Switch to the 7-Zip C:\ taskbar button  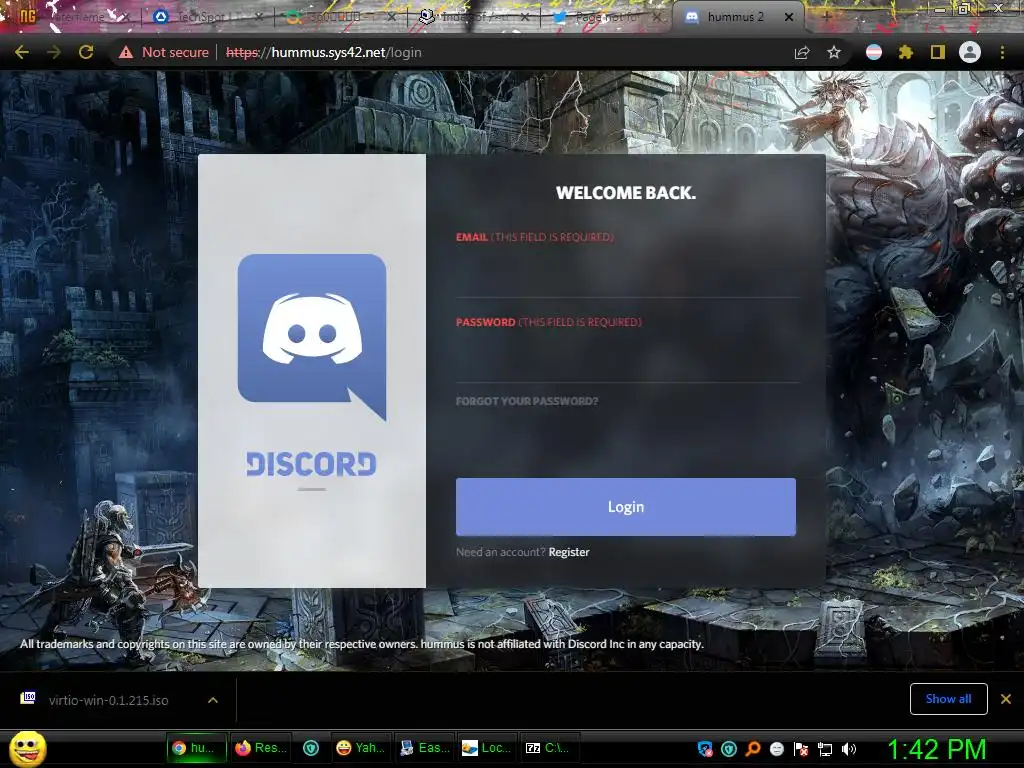tap(549, 748)
